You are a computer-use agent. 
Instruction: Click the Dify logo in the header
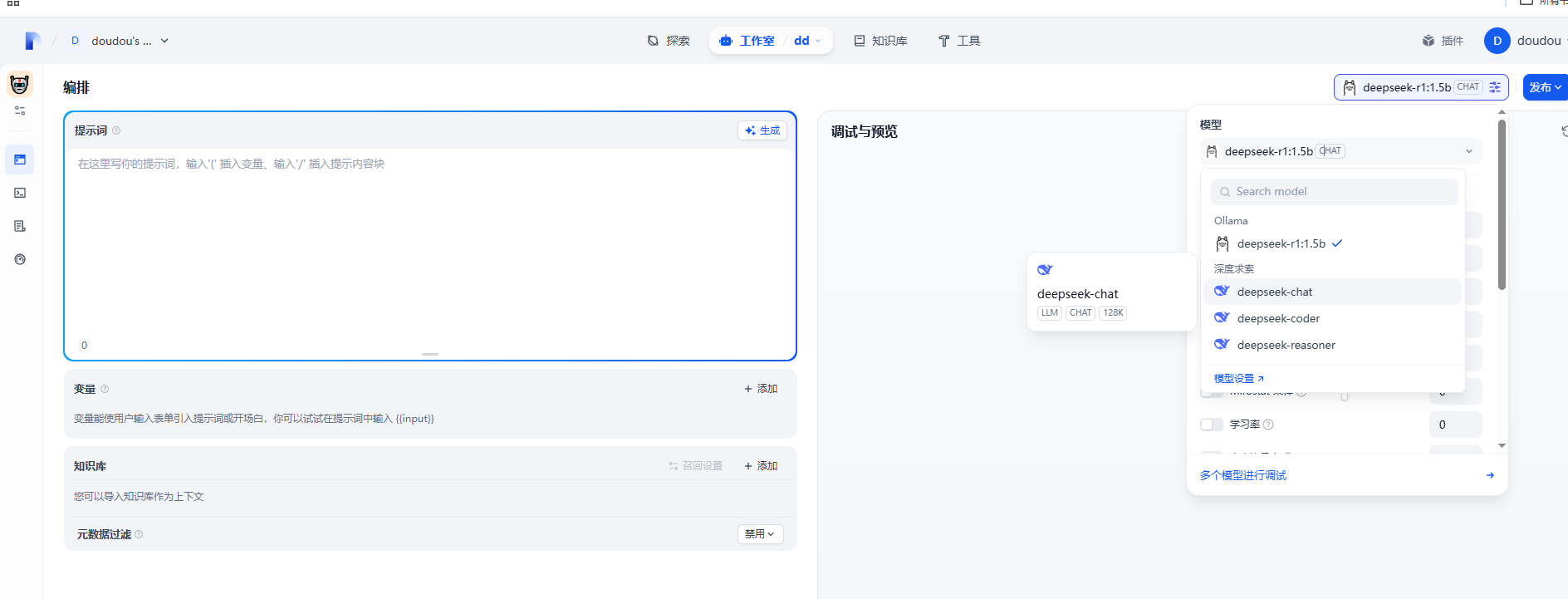click(x=32, y=41)
